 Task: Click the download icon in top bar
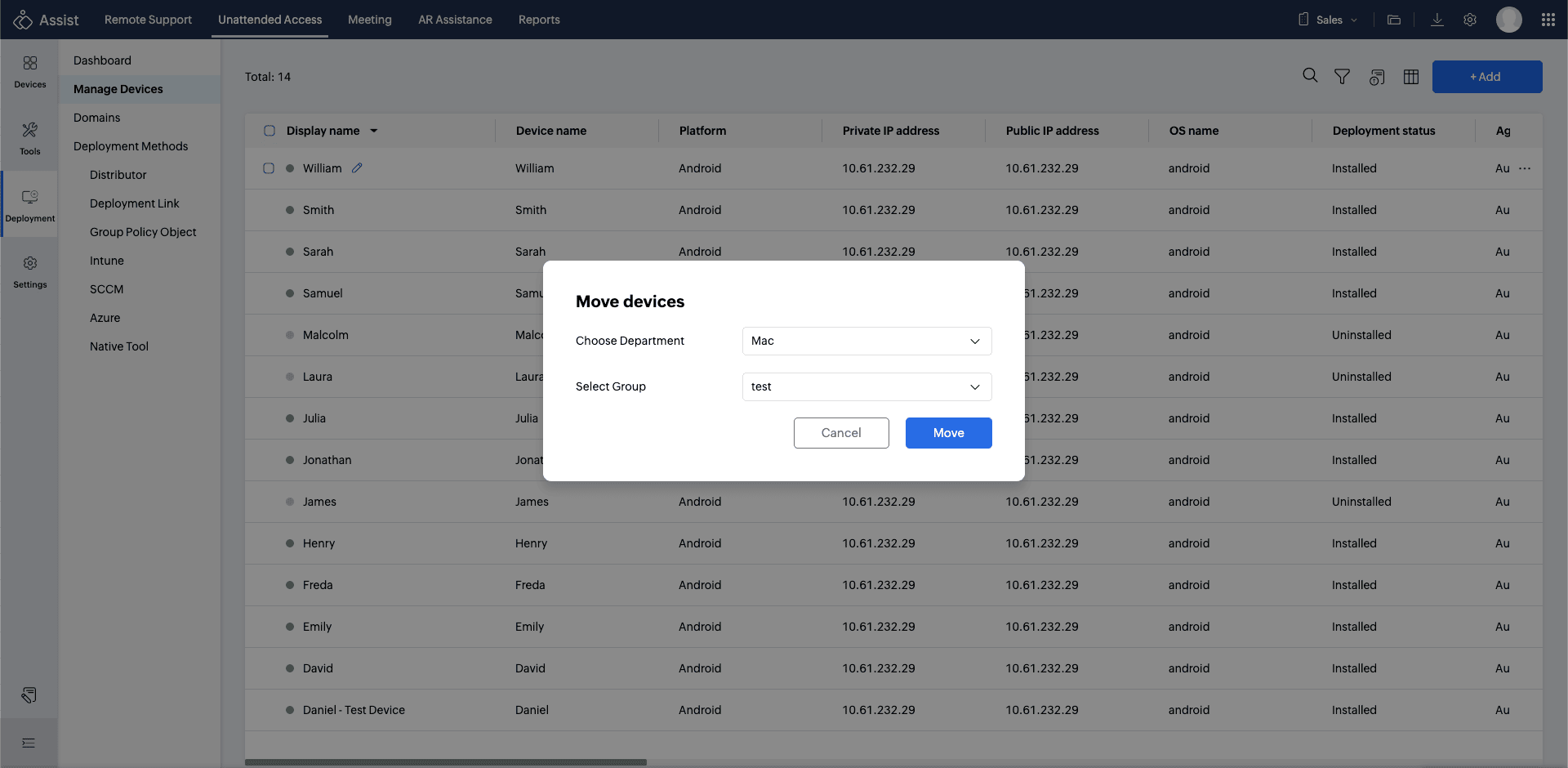pyautogui.click(x=1437, y=20)
